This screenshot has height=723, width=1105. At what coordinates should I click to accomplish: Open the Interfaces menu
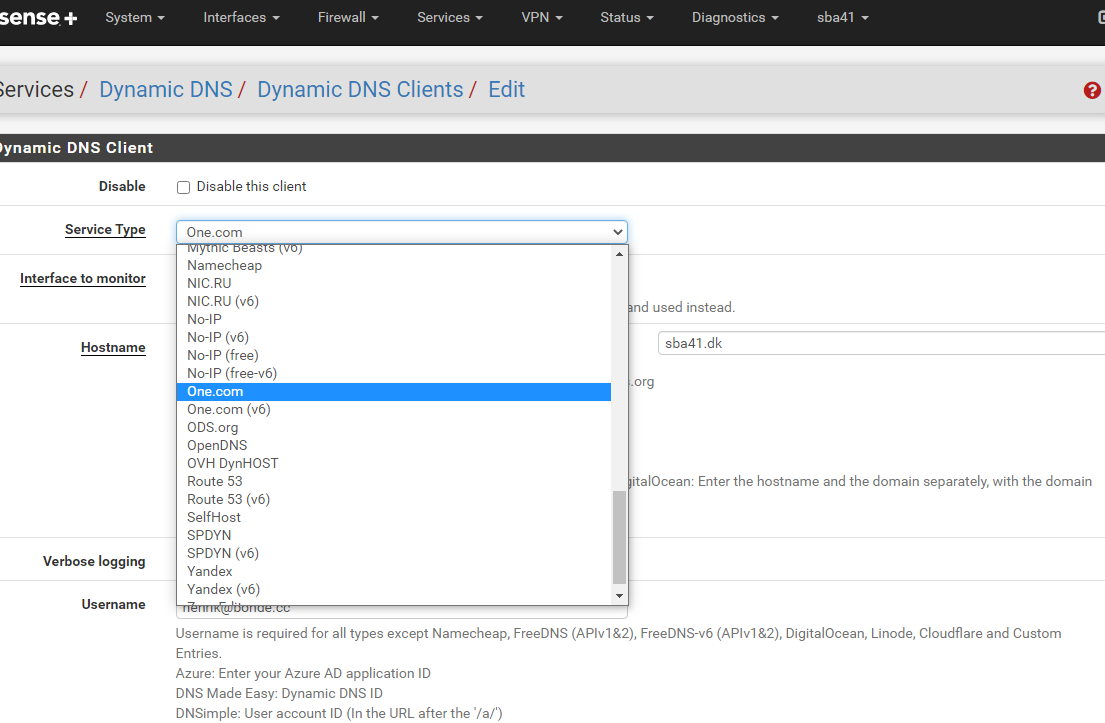point(241,18)
